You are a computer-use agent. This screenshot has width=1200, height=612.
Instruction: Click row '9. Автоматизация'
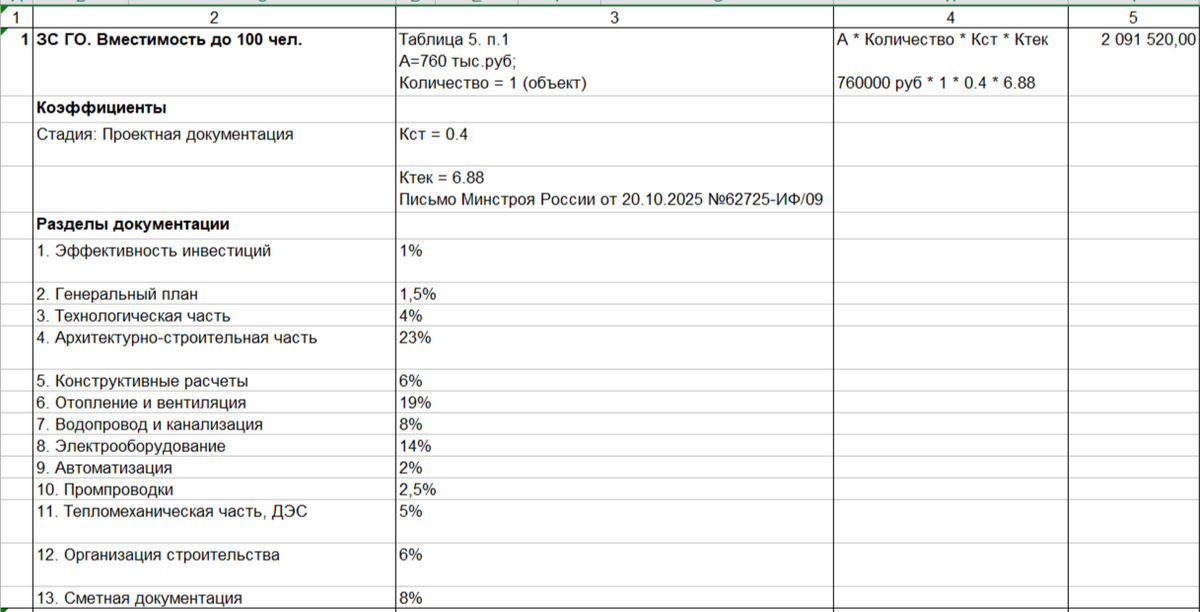[215, 467]
